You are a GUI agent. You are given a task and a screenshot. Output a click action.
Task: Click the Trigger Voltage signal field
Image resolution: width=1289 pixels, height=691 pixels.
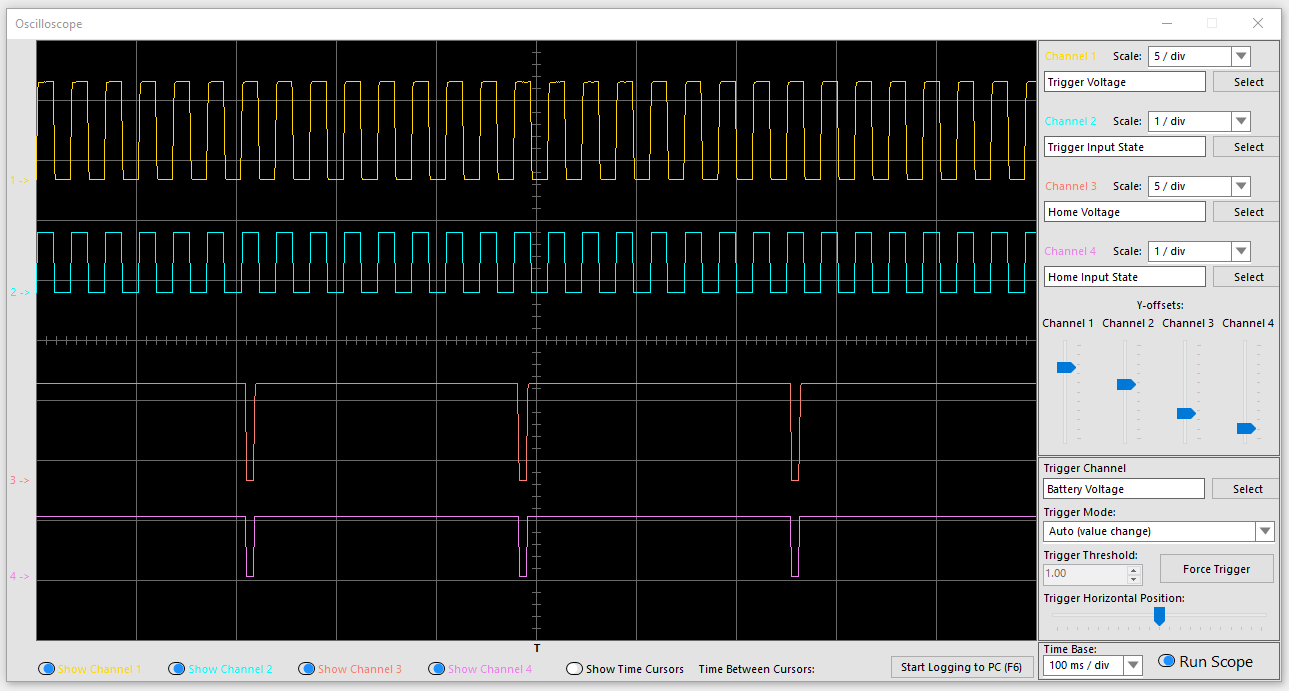click(x=1124, y=82)
